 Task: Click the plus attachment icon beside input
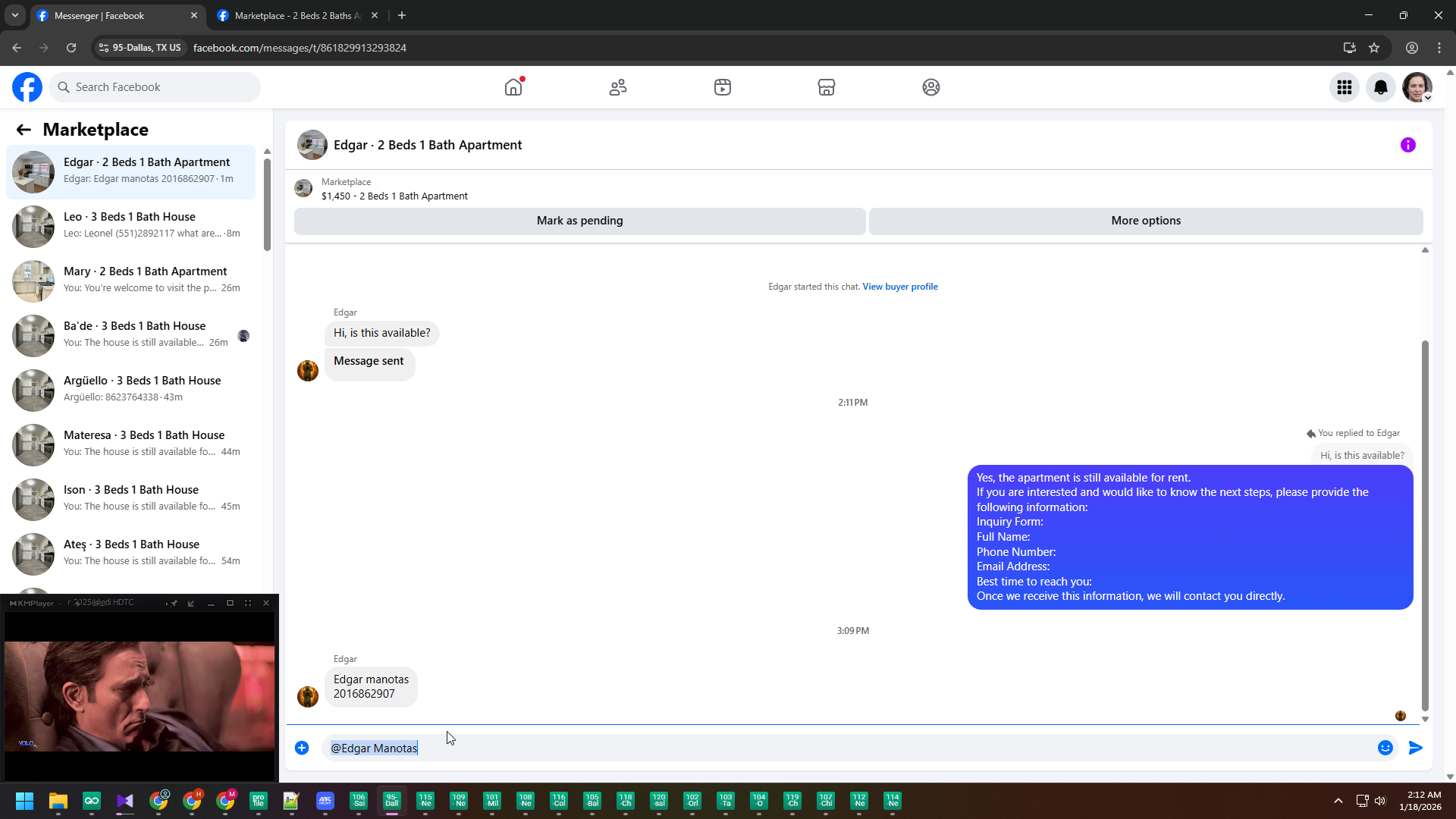[x=302, y=748]
